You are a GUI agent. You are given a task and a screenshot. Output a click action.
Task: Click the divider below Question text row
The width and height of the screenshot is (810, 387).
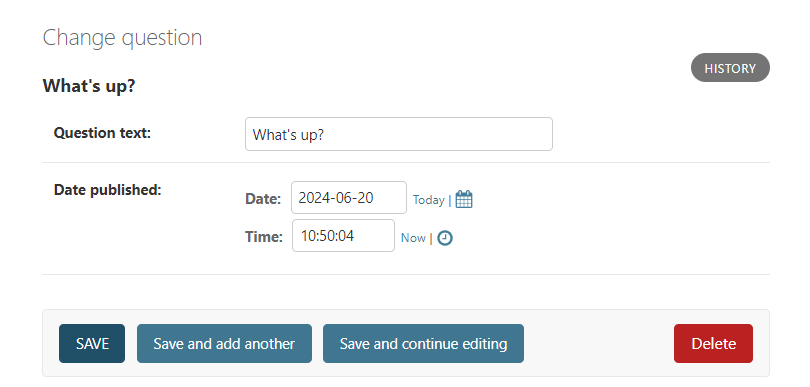(406, 162)
